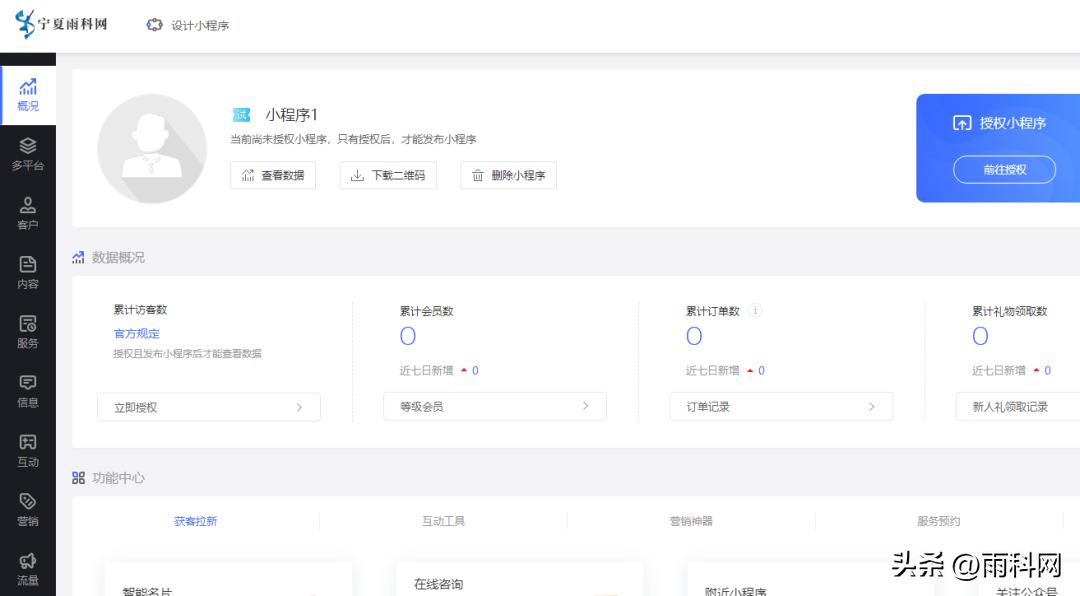Image resolution: width=1080 pixels, height=596 pixels.
Task: Open the 设计小程序 design gear icon
Action: (x=153, y=25)
